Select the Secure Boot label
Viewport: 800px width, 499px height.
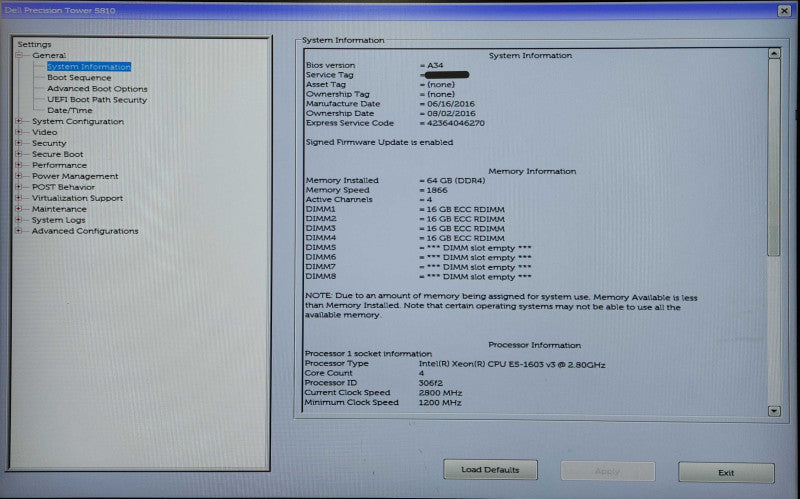(57, 154)
